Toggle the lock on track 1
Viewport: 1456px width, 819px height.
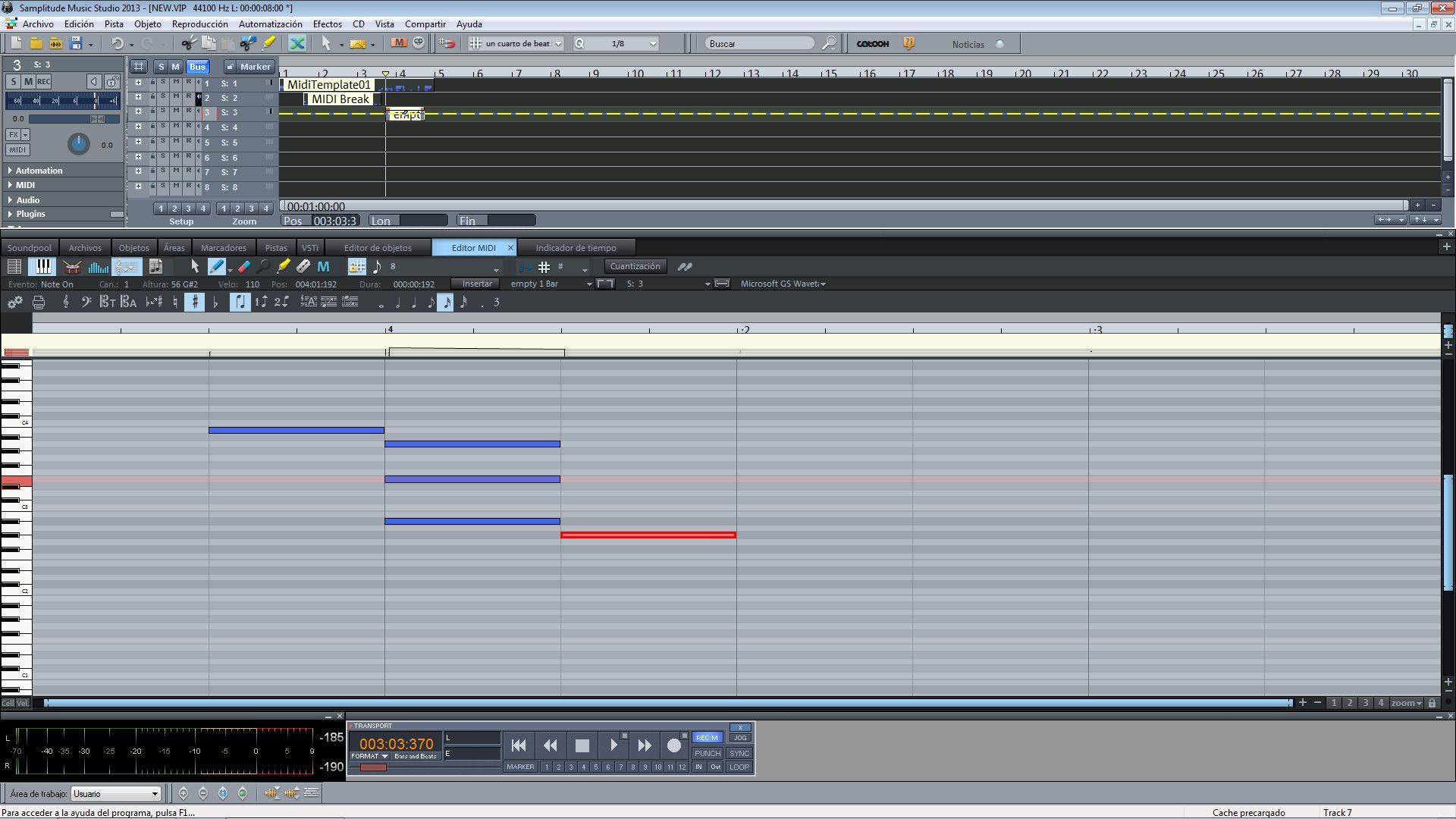coord(152,83)
